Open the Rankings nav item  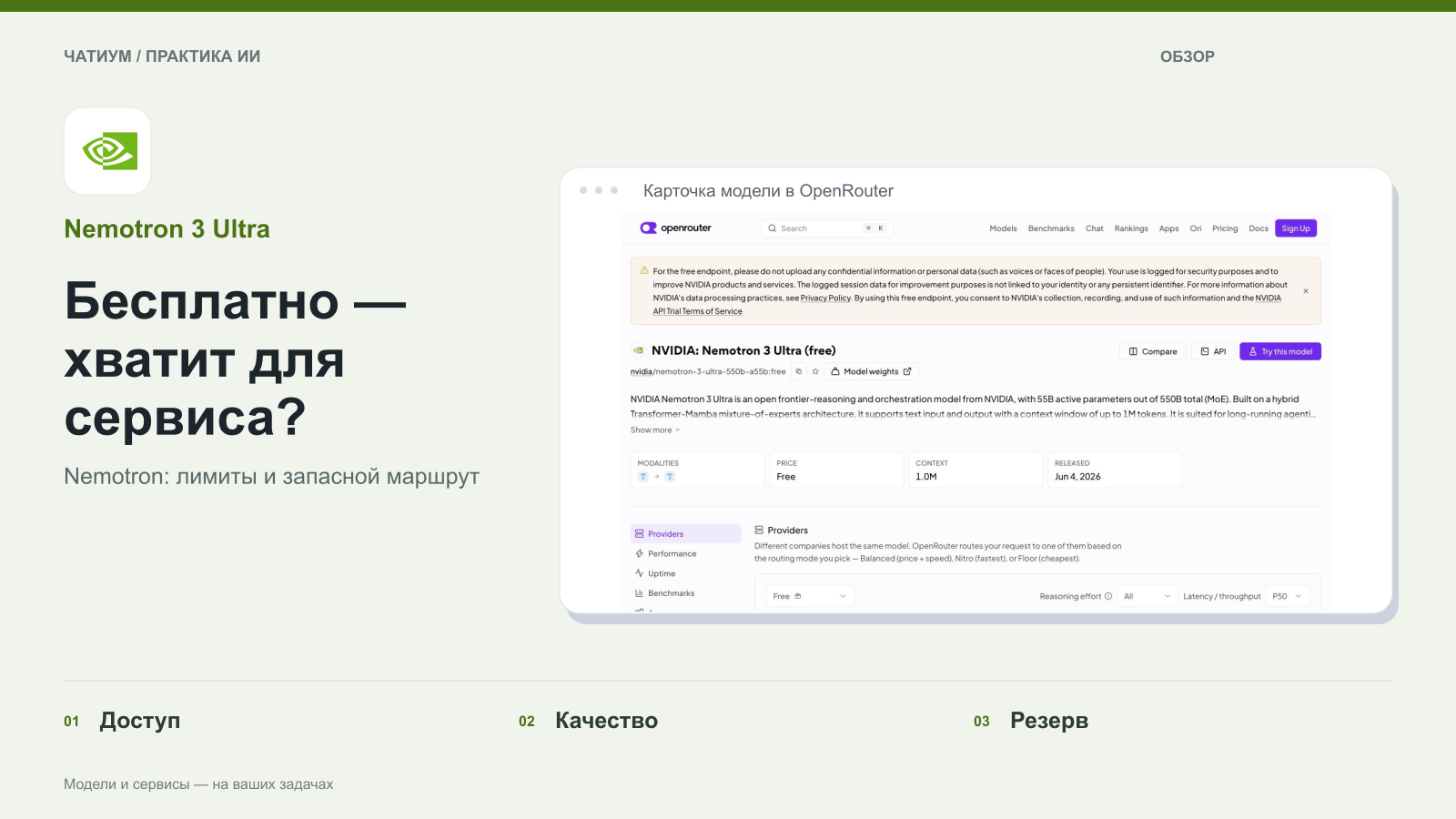[1131, 228]
